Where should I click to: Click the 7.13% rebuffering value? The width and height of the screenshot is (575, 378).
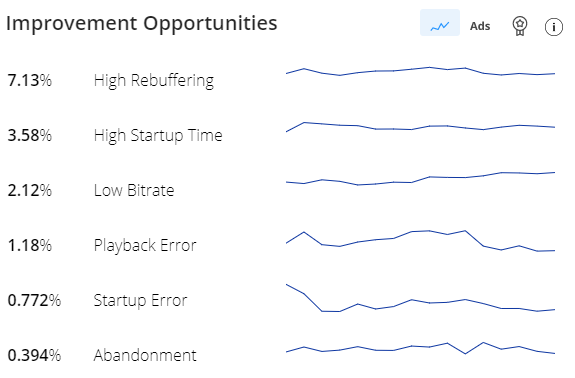(30, 80)
